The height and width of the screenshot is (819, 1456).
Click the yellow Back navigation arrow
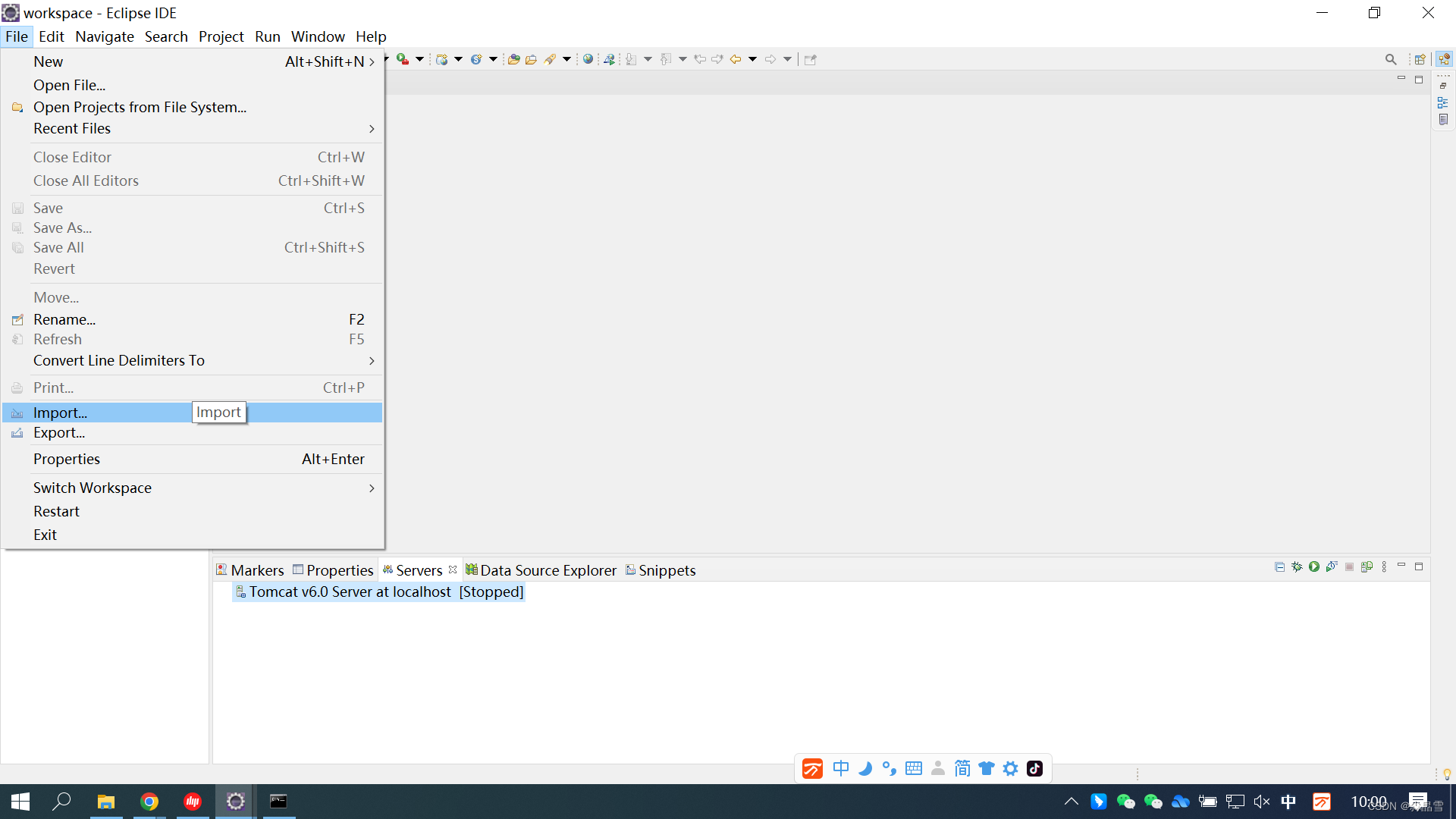(x=735, y=59)
